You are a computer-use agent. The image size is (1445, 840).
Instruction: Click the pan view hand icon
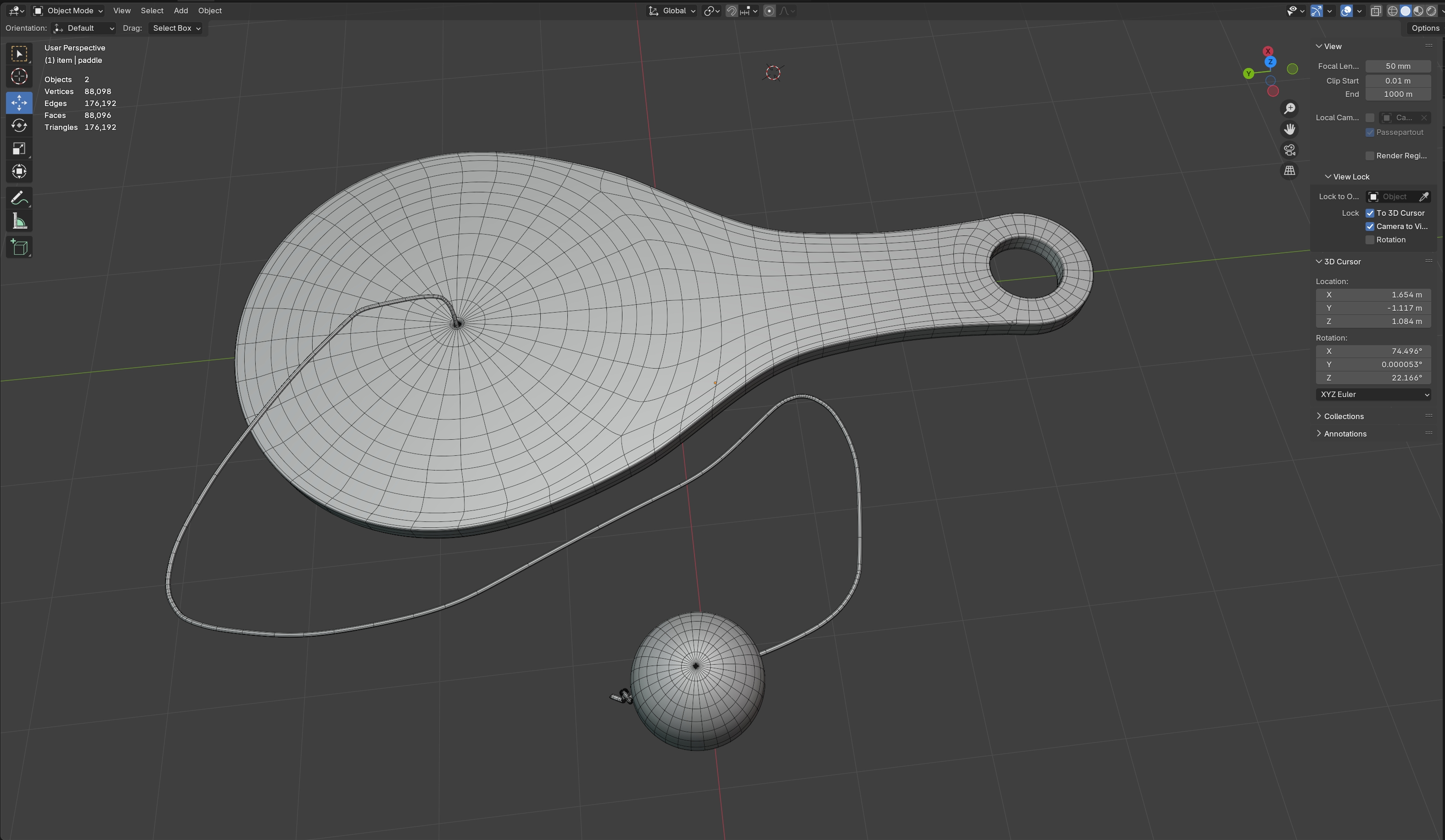click(1289, 129)
